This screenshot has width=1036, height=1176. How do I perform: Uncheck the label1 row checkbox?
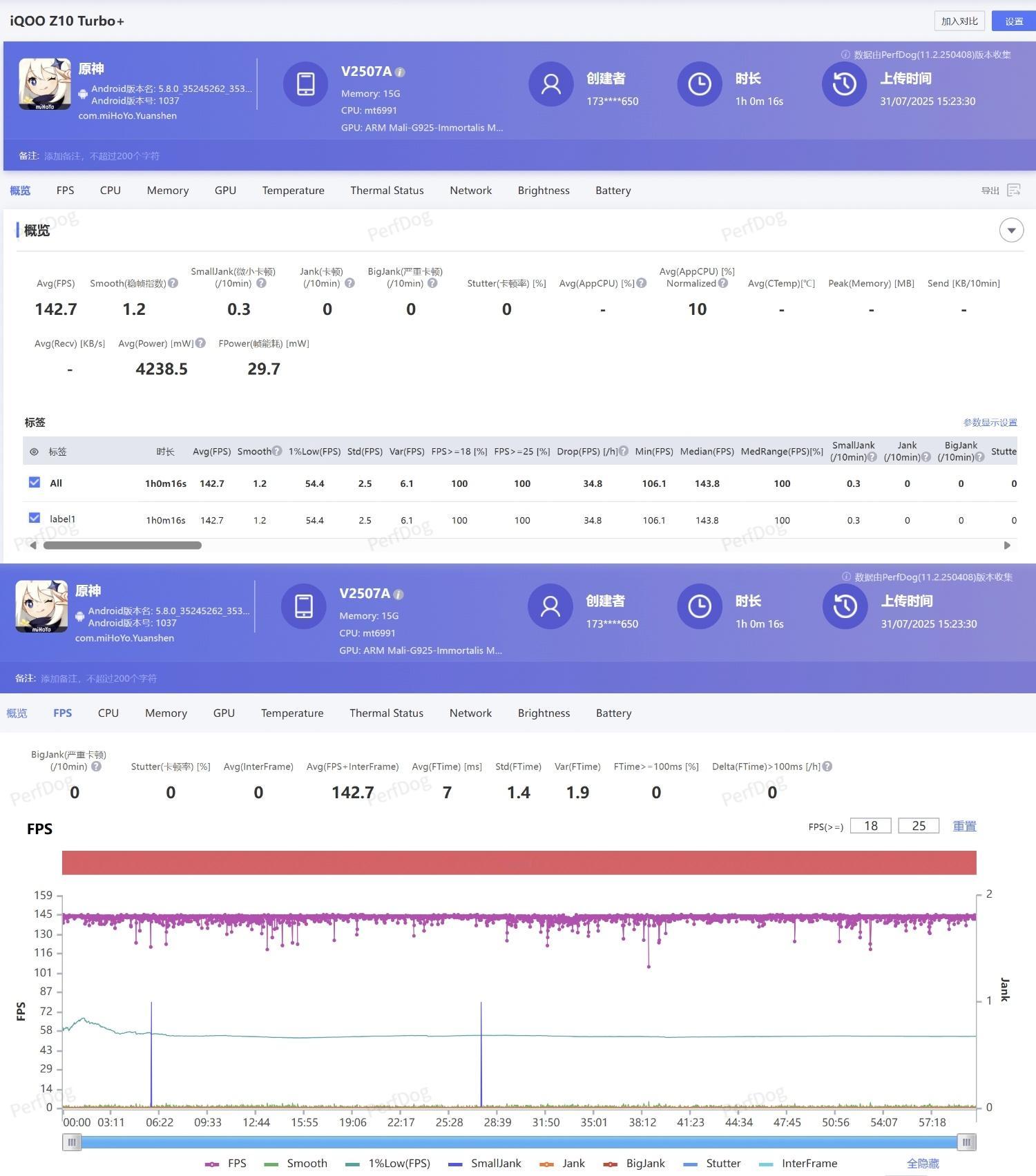coord(35,518)
